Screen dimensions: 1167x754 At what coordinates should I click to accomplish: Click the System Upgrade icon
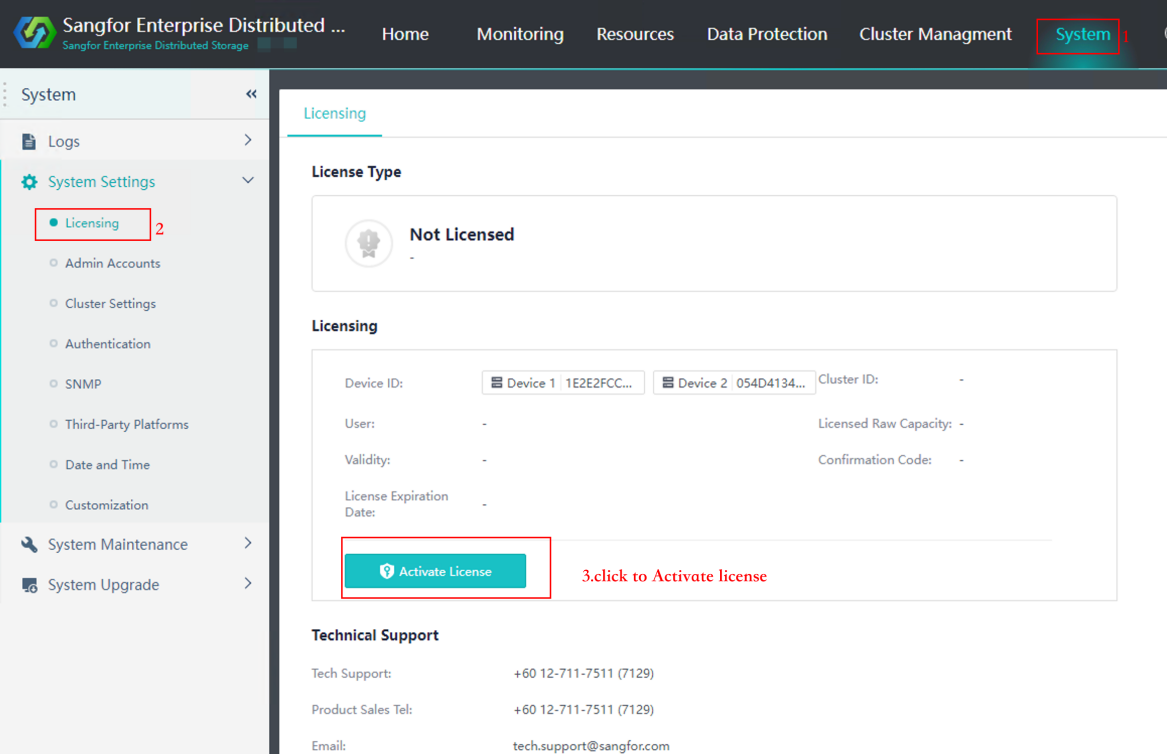point(29,585)
